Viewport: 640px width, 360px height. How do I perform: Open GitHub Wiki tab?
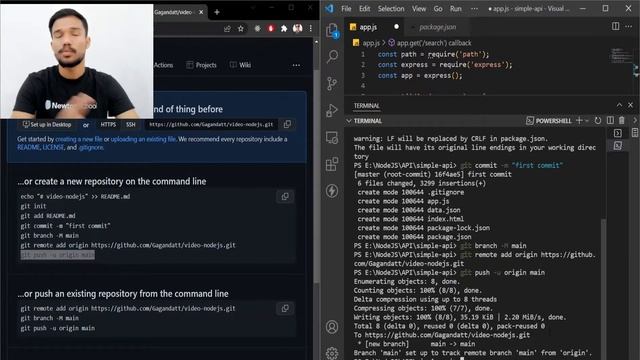[x=240, y=65]
